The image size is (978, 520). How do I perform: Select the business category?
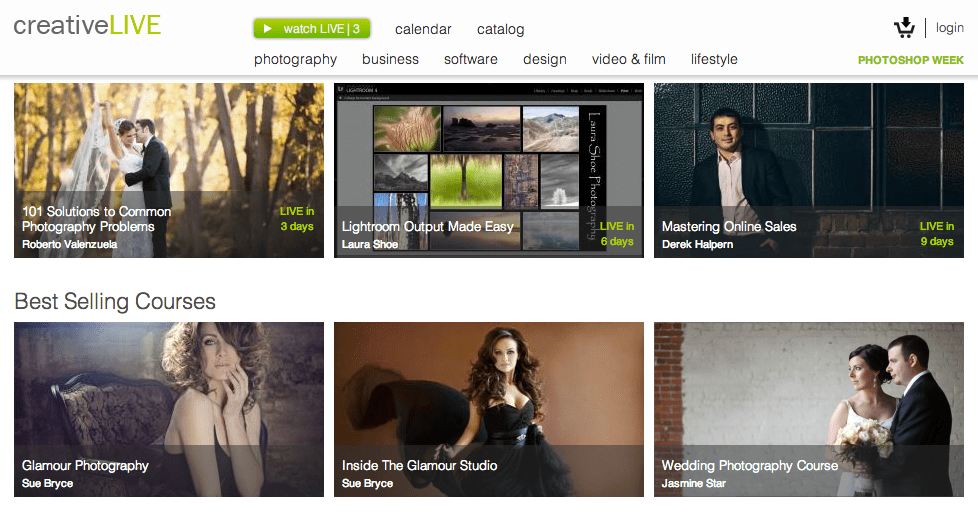click(x=390, y=59)
